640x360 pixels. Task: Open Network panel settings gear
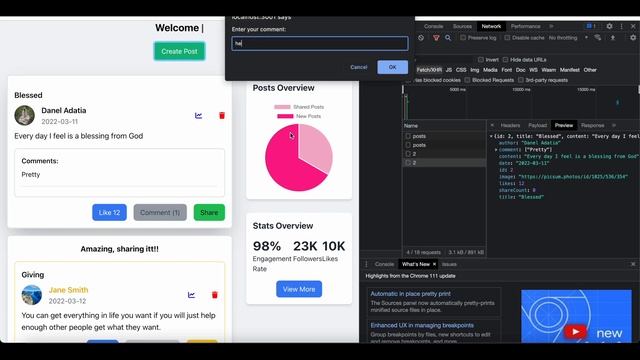pos(633,38)
